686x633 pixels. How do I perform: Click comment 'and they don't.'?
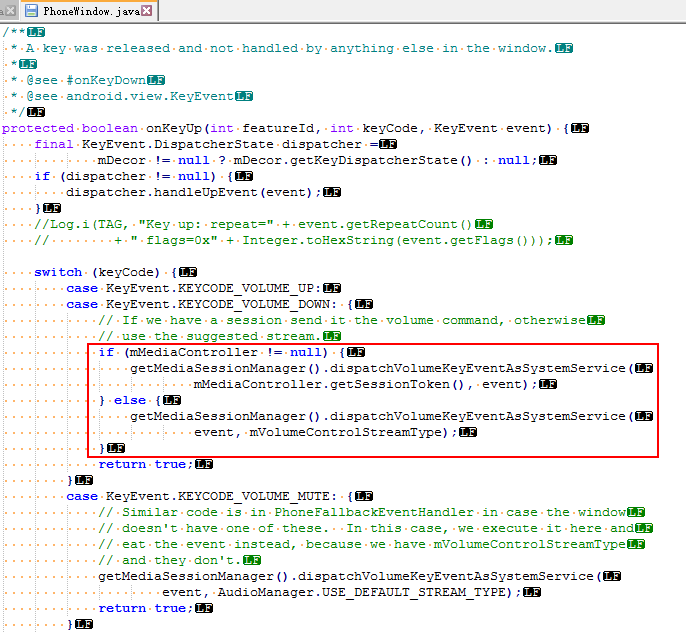182,560
